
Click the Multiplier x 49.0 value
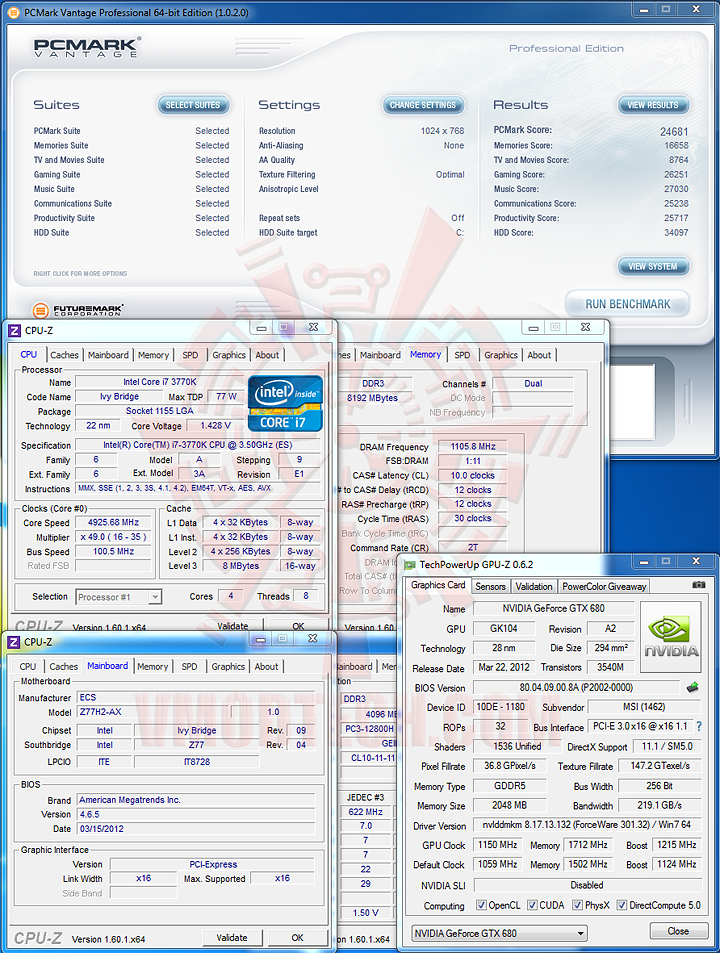[113, 537]
